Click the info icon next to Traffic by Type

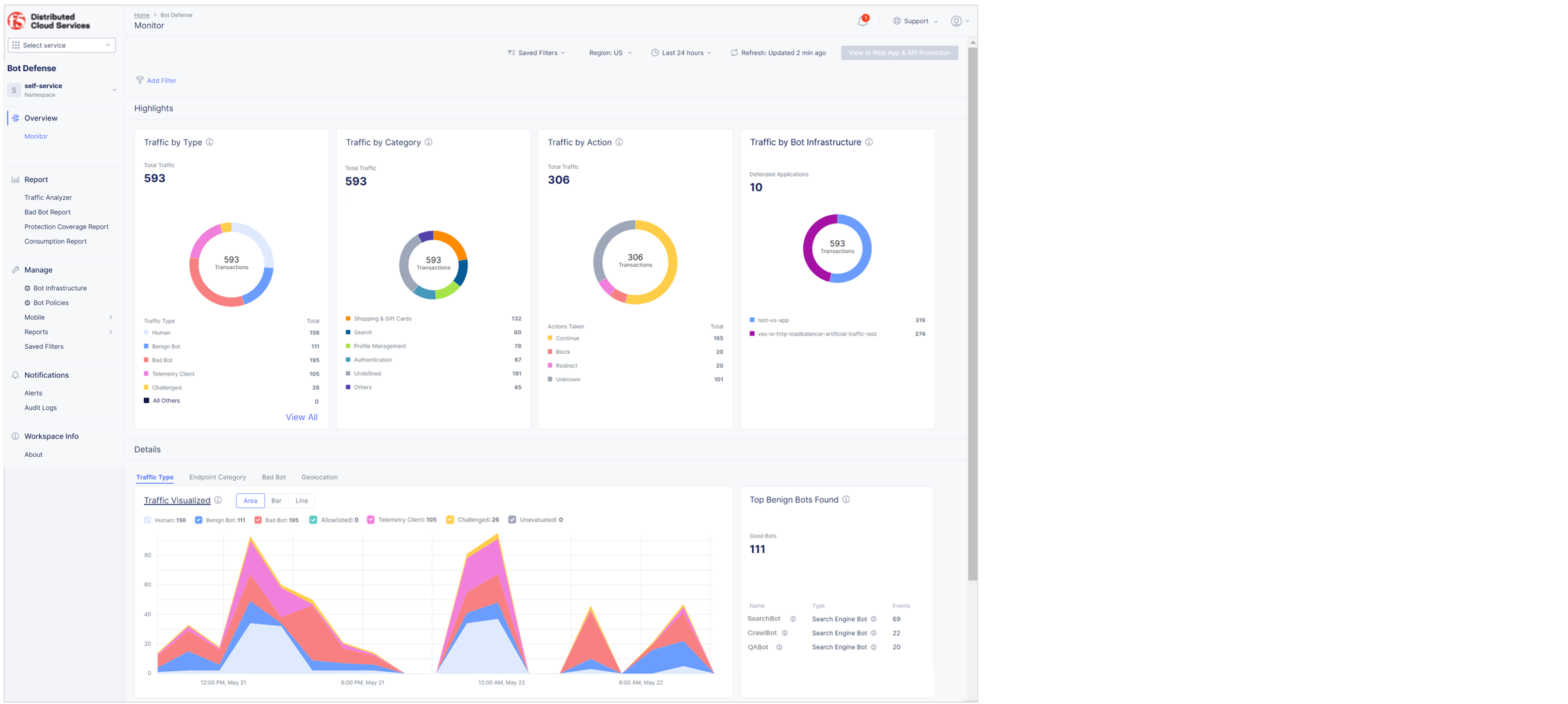coord(210,142)
